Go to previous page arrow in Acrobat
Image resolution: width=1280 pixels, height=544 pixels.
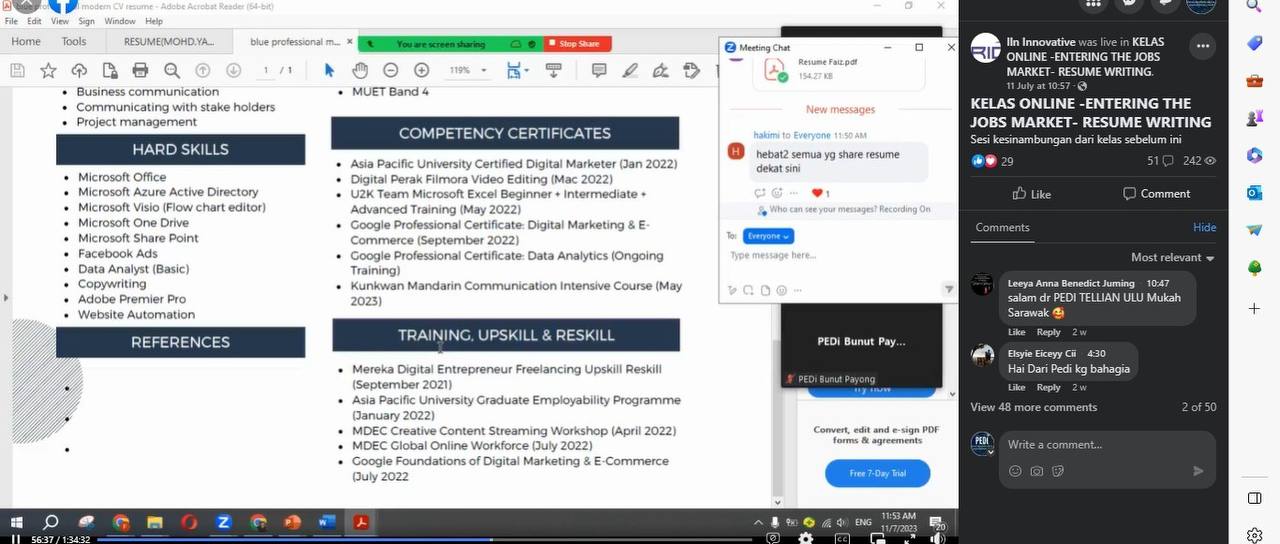click(x=202, y=70)
